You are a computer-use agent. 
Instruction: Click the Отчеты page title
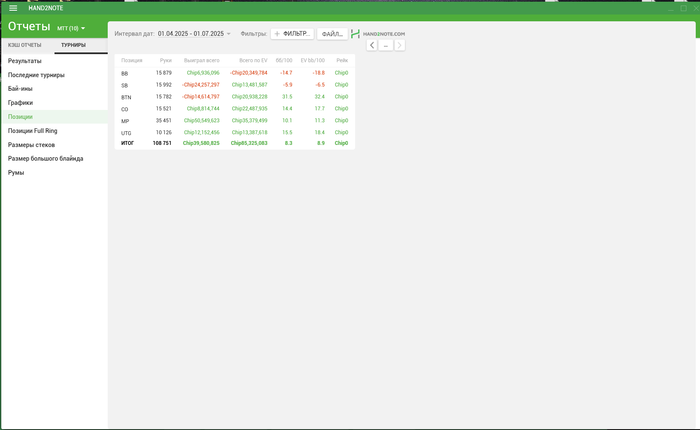29,26
